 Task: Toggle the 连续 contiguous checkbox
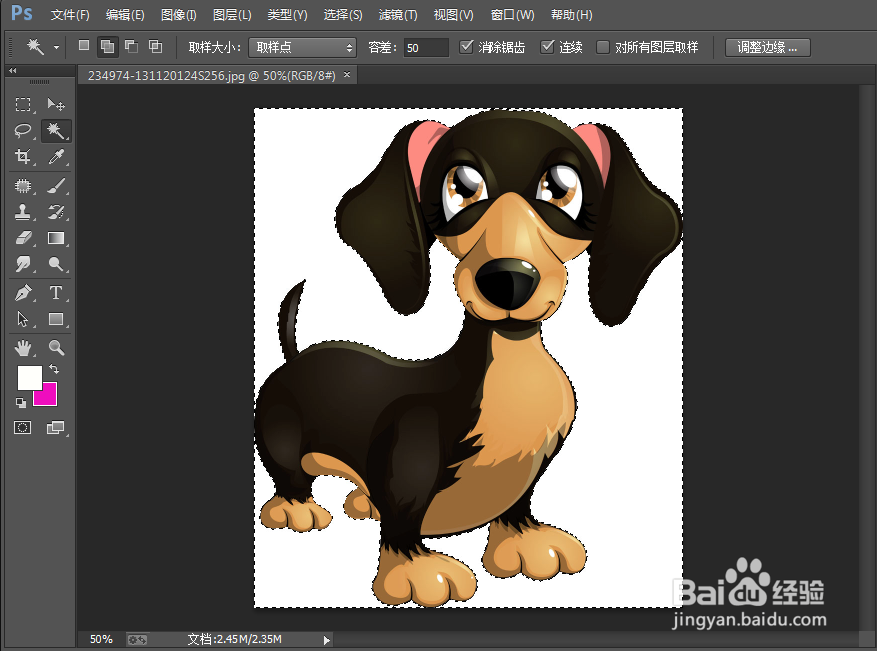click(547, 46)
